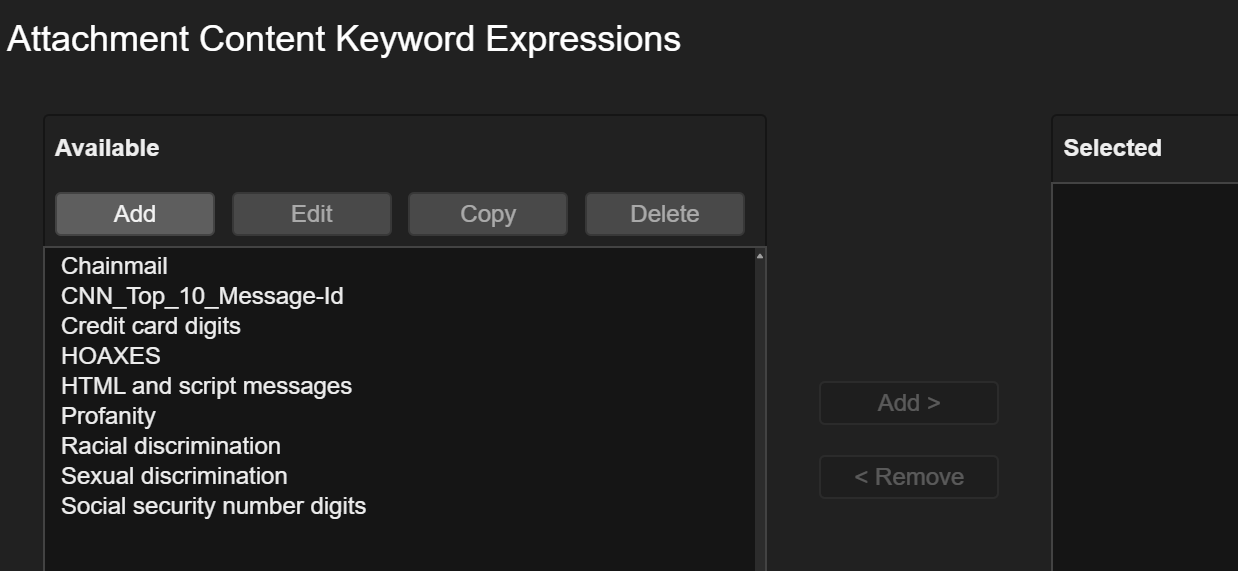Pick Social security number digits
The height and width of the screenshot is (571, 1238).
pos(213,506)
